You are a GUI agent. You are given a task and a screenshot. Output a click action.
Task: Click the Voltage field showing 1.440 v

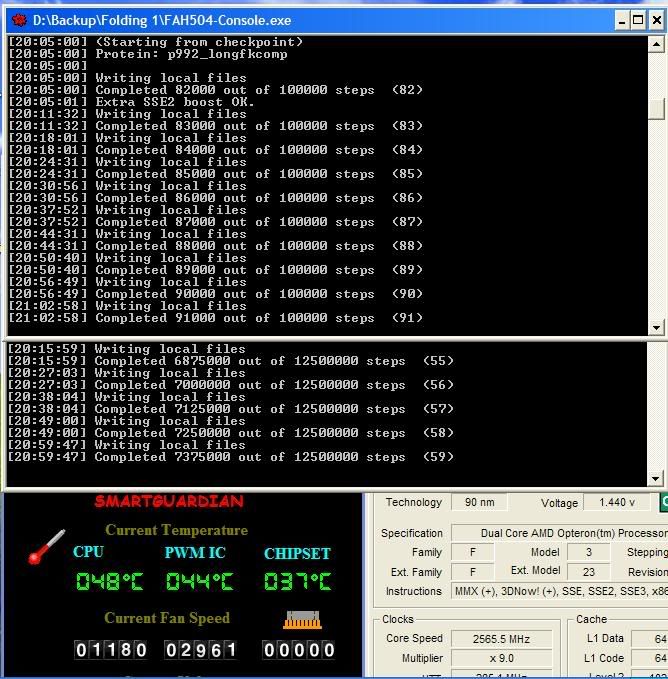coord(617,502)
